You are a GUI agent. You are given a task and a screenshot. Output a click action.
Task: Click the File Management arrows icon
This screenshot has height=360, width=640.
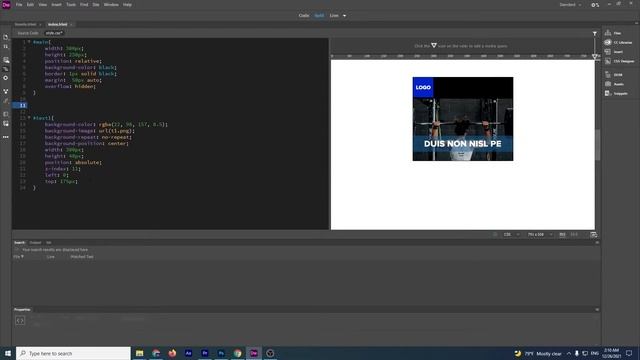(x=6, y=47)
